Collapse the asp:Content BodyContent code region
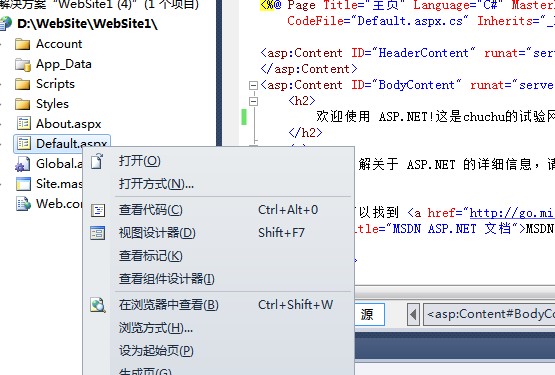Viewport: 555px width, 375px height. 253,85
